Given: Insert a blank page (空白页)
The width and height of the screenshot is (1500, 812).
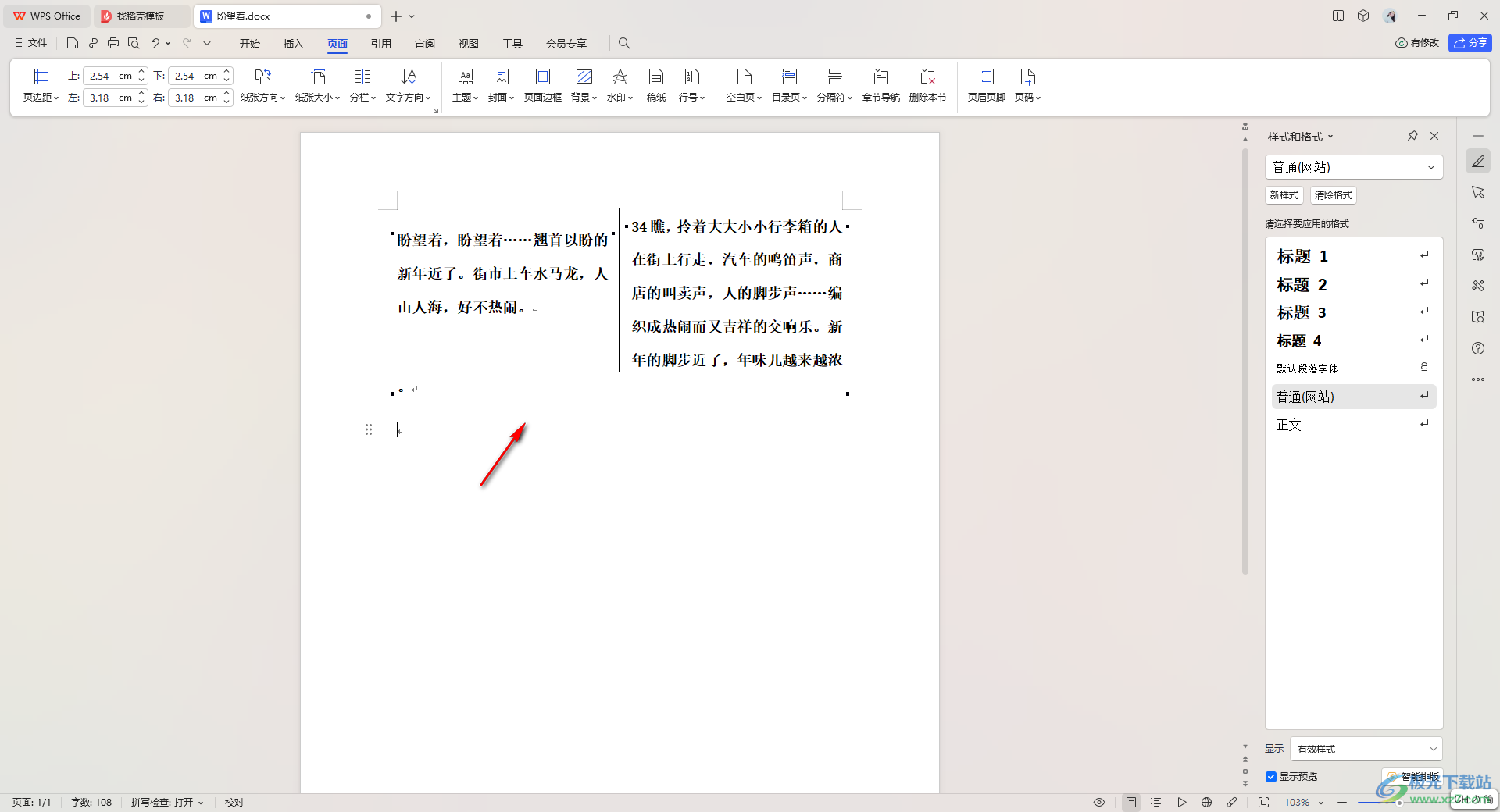Looking at the screenshot, I should click(744, 85).
